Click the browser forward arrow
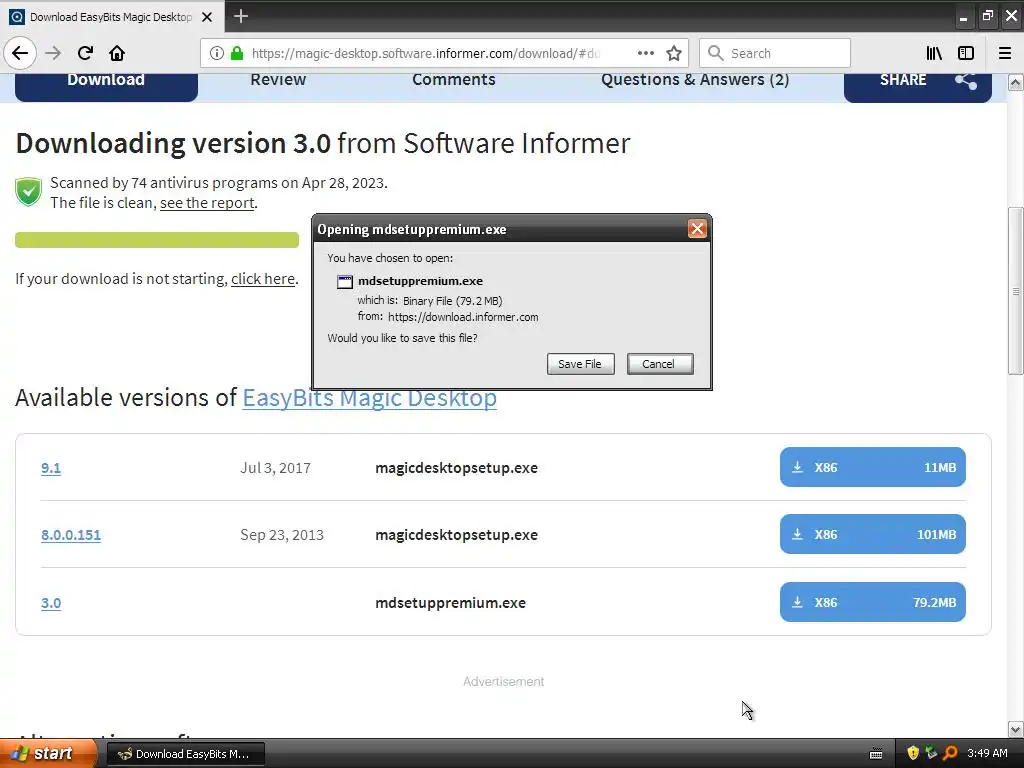 [x=53, y=53]
